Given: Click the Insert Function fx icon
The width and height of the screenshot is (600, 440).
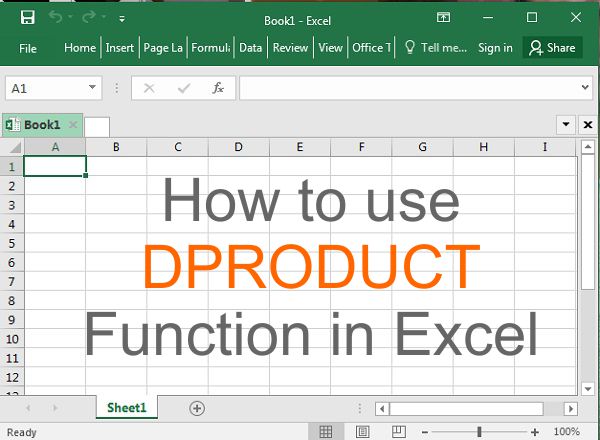Looking at the screenshot, I should pos(218,88).
